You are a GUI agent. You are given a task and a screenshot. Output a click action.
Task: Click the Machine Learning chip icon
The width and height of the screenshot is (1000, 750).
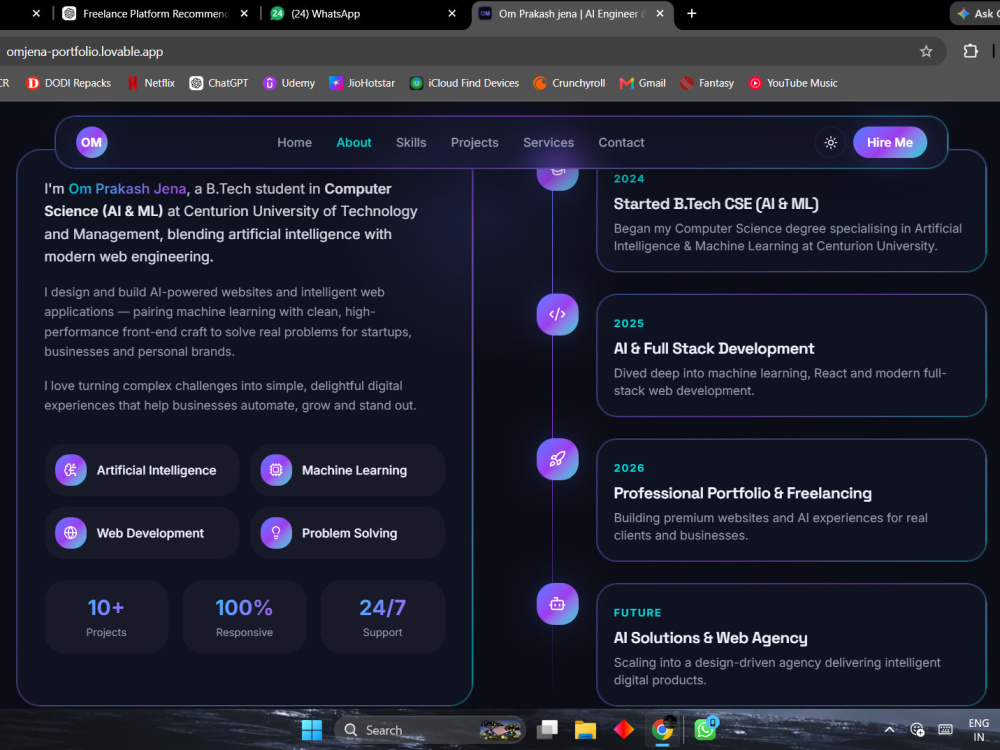pos(276,470)
